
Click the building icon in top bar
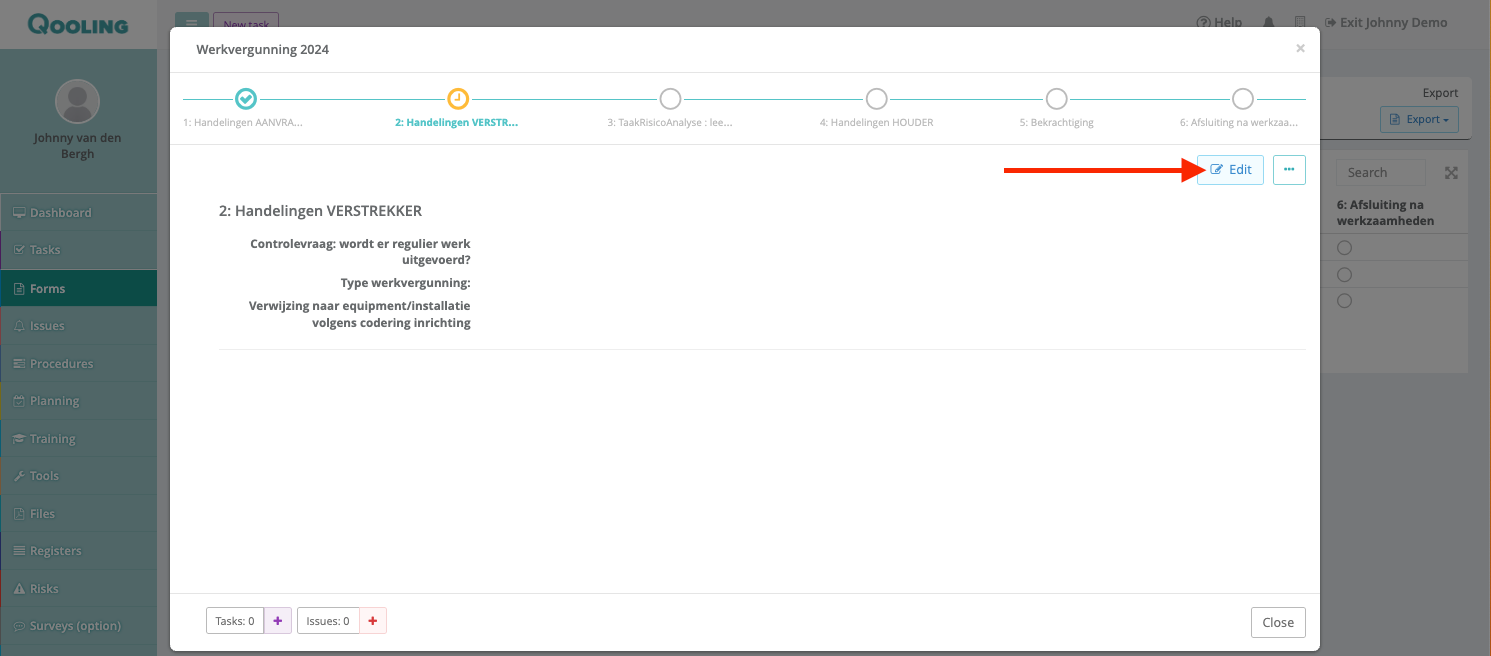(x=1300, y=22)
